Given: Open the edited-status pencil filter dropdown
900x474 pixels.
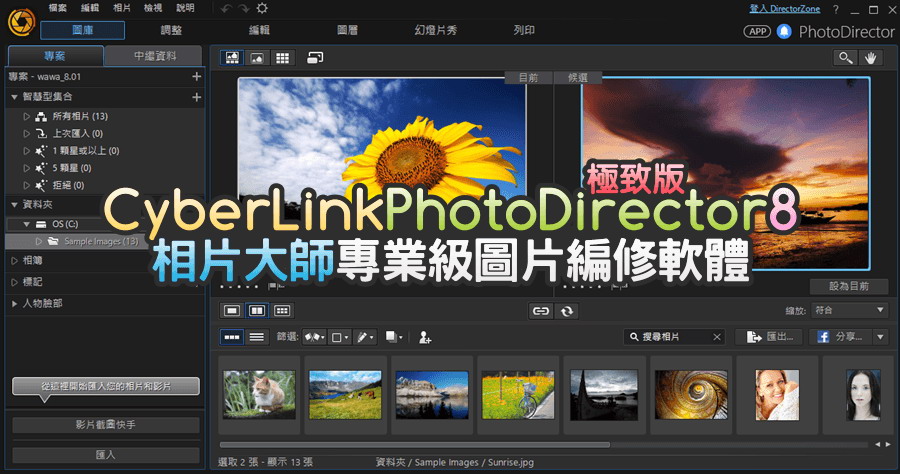Looking at the screenshot, I should 365,337.
